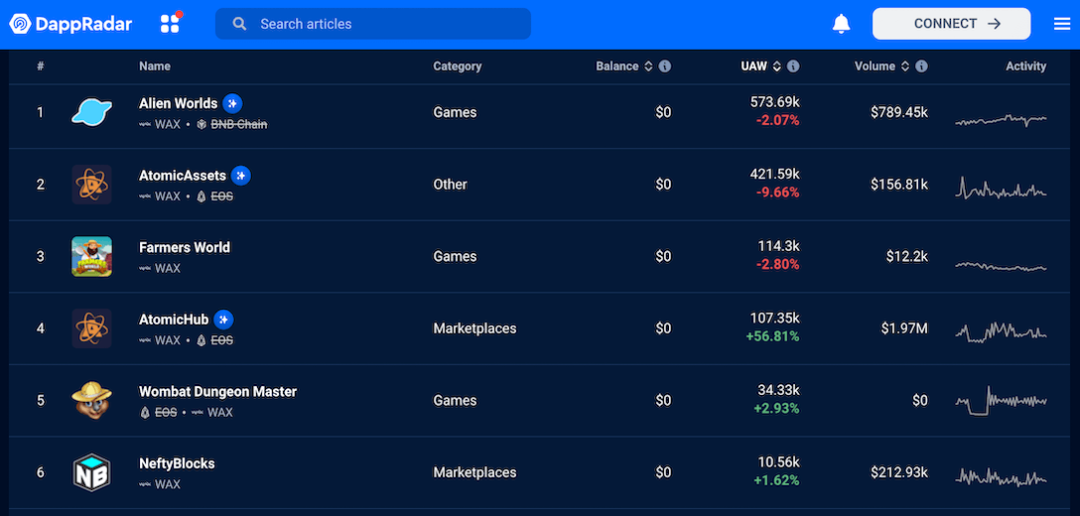
Task: Click AtomicHub activity sparkline
Action: coord(1001,331)
